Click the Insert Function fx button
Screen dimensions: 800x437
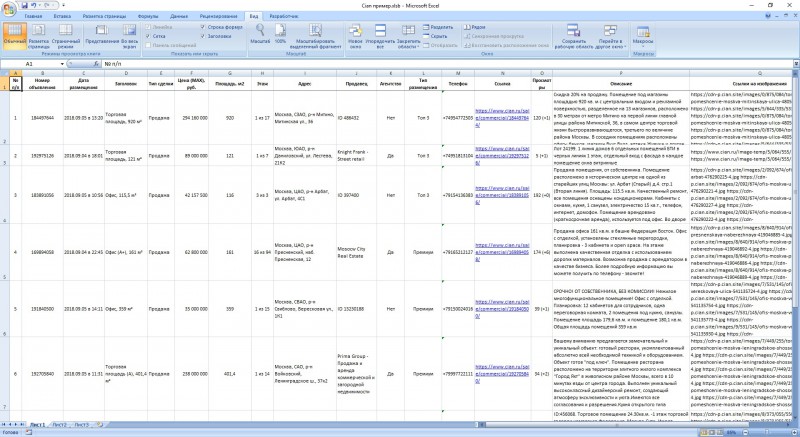point(96,64)
